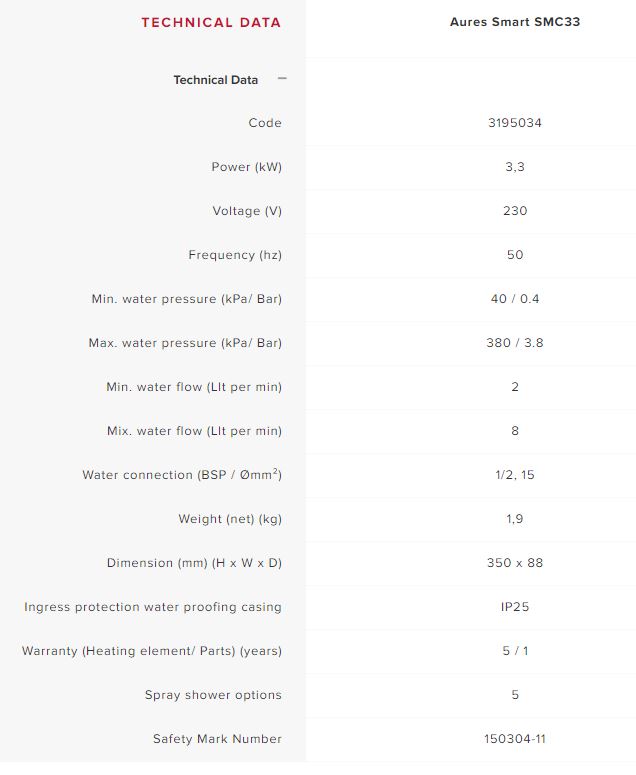Select the Safety Mark Number 150304-11
This screenshot has height=775, width=636.
pos(515,739)
